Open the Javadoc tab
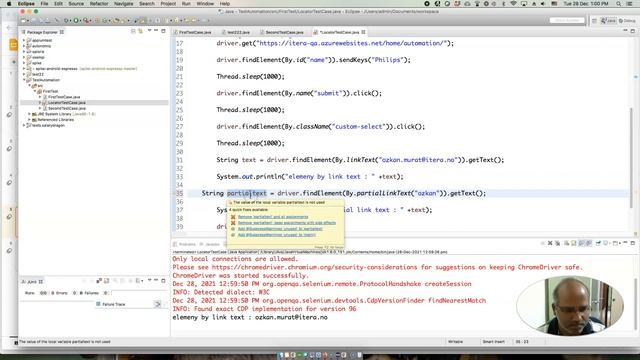Viewport: 640px width, 360px height. click(x=210, y=244)
